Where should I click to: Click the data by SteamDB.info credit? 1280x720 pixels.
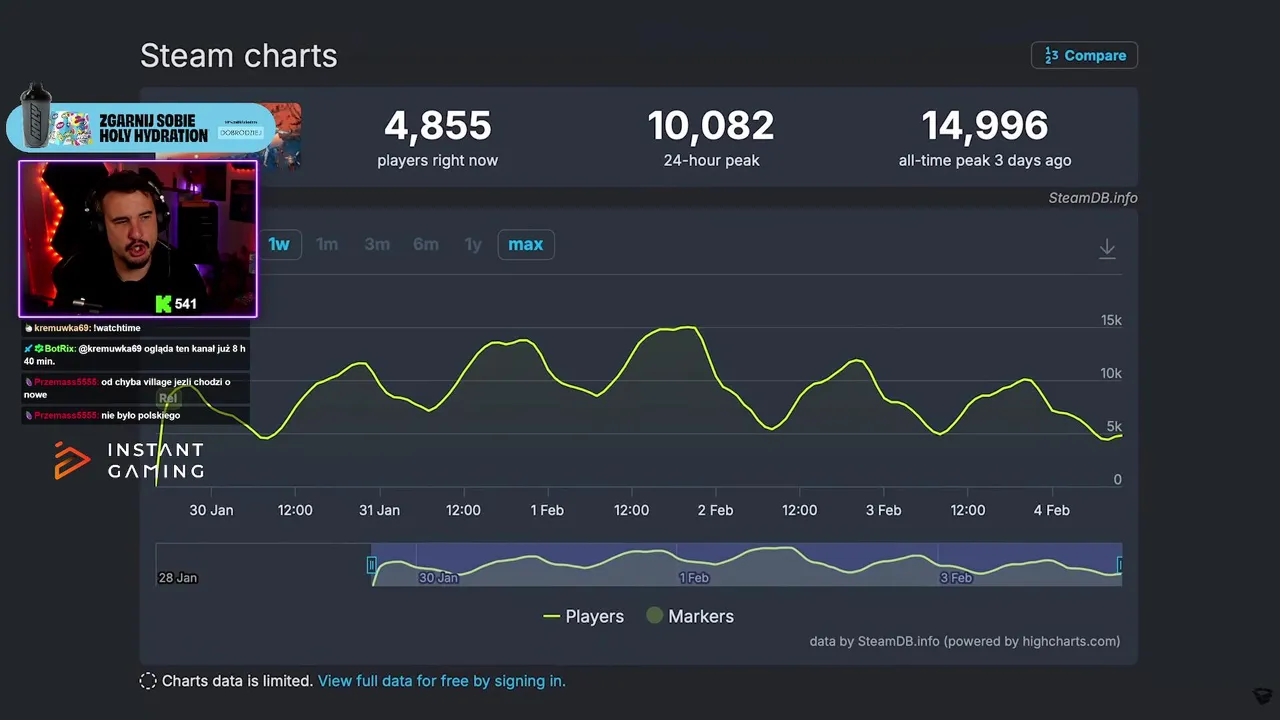coord(964,641)
